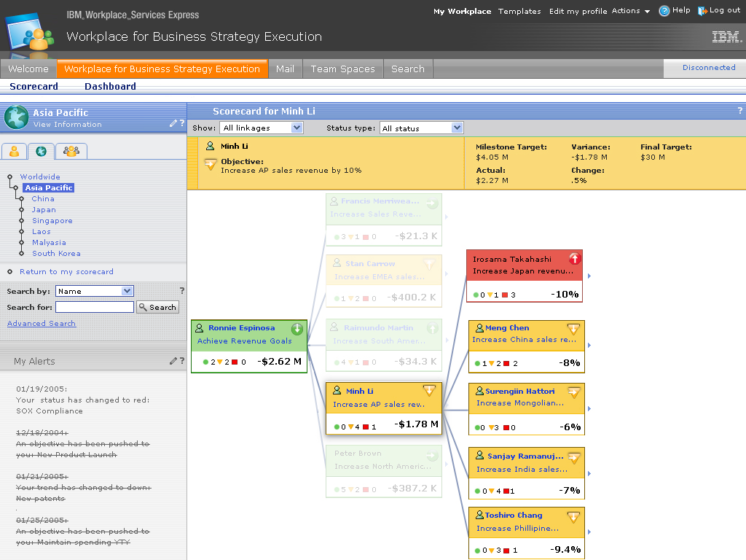Screen dimensions: 746x560
Task: Select the globe tab icon
Action: click(x=41, y=151)
